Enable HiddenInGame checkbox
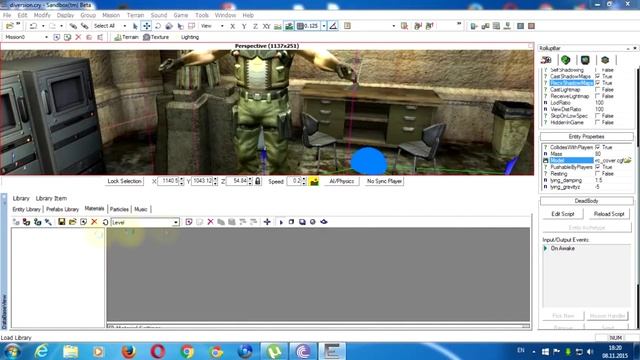This screenshot has height=360, width=640. [x=598, y=122]
